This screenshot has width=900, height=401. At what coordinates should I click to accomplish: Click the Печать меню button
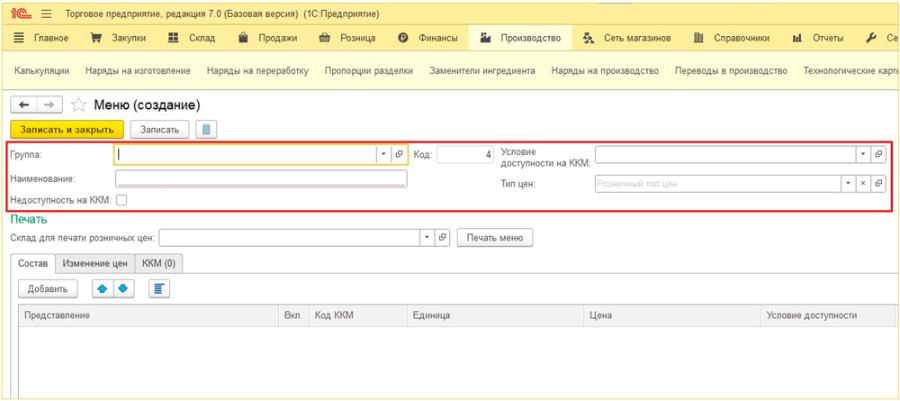tap(495, 238)
